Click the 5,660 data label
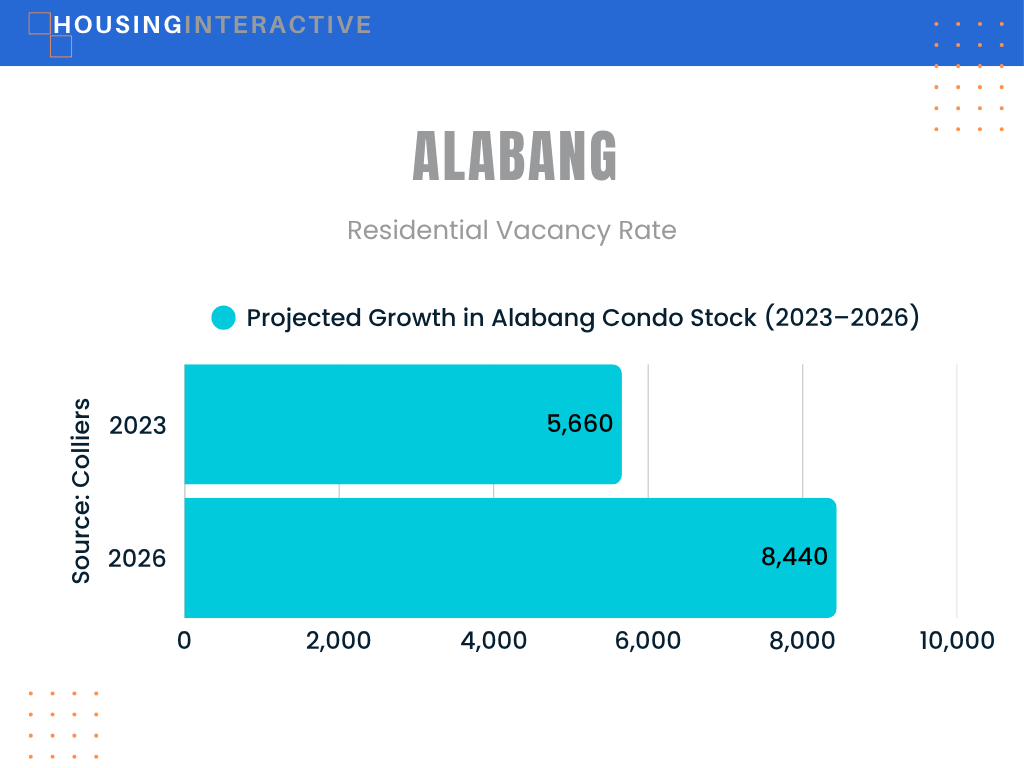Screen dimensions: 1024x768 point(580,424)
